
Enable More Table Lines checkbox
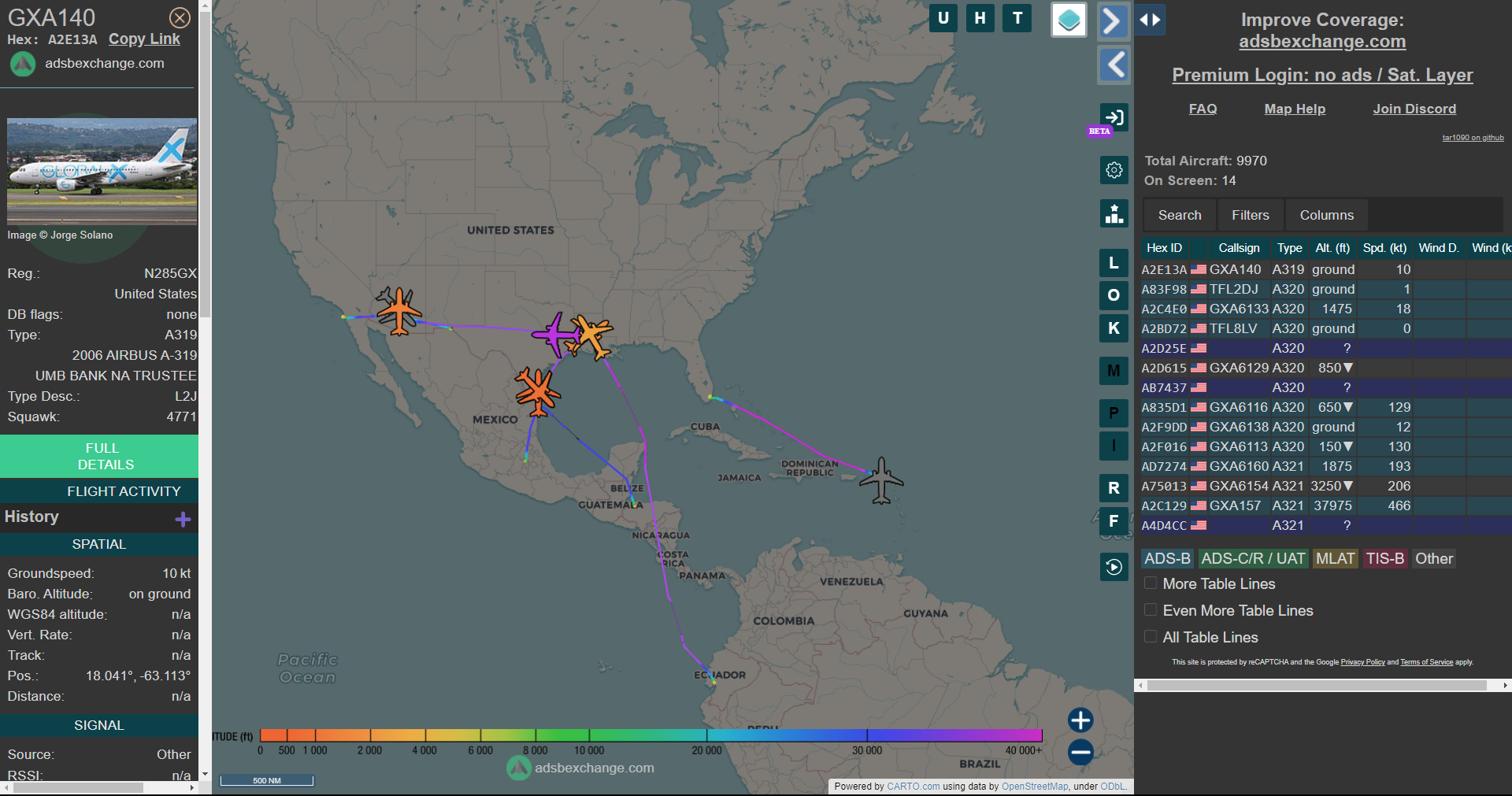click(x=1151, y=583)
